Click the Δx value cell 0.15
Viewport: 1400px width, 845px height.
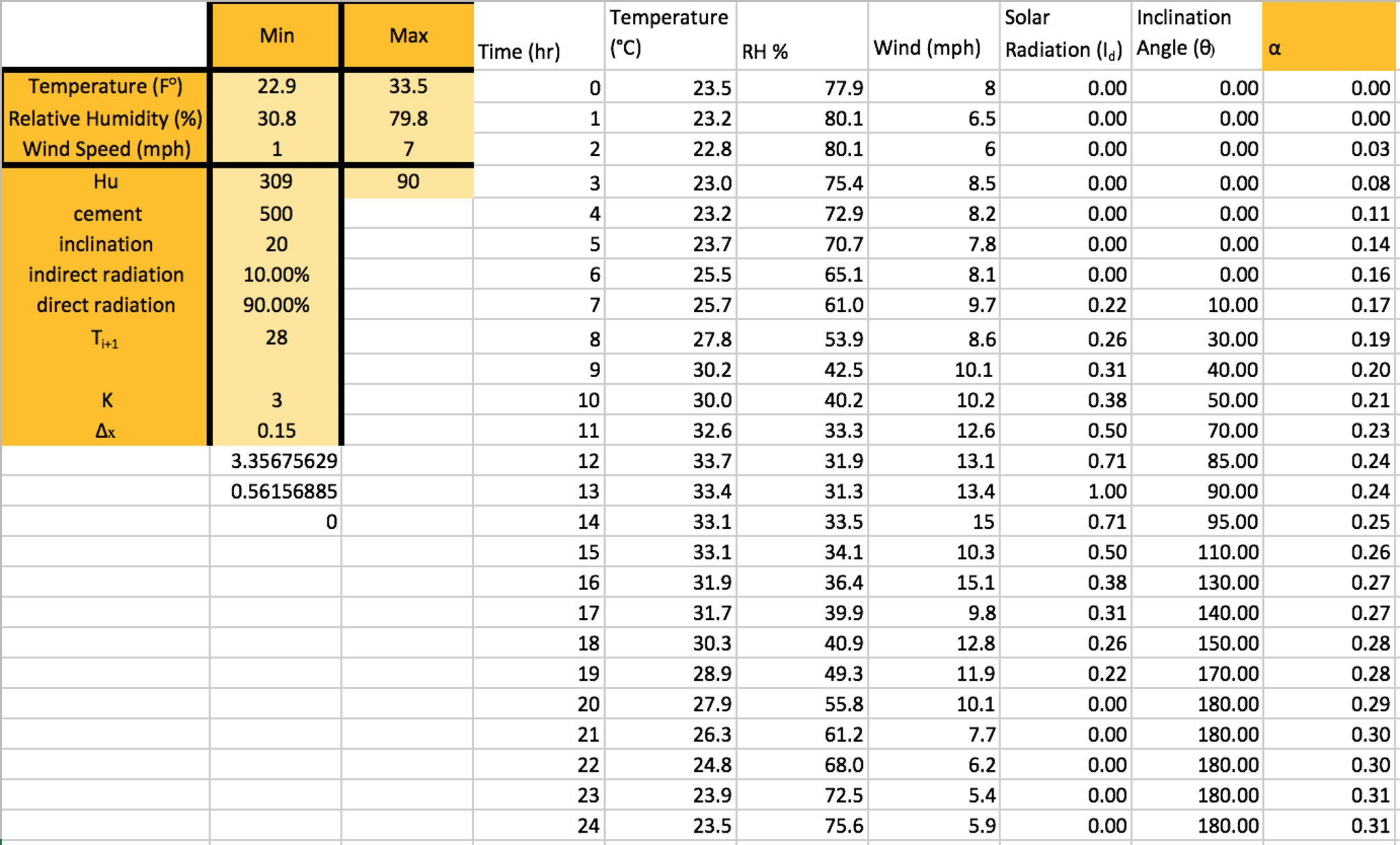(x=276, y=430)
